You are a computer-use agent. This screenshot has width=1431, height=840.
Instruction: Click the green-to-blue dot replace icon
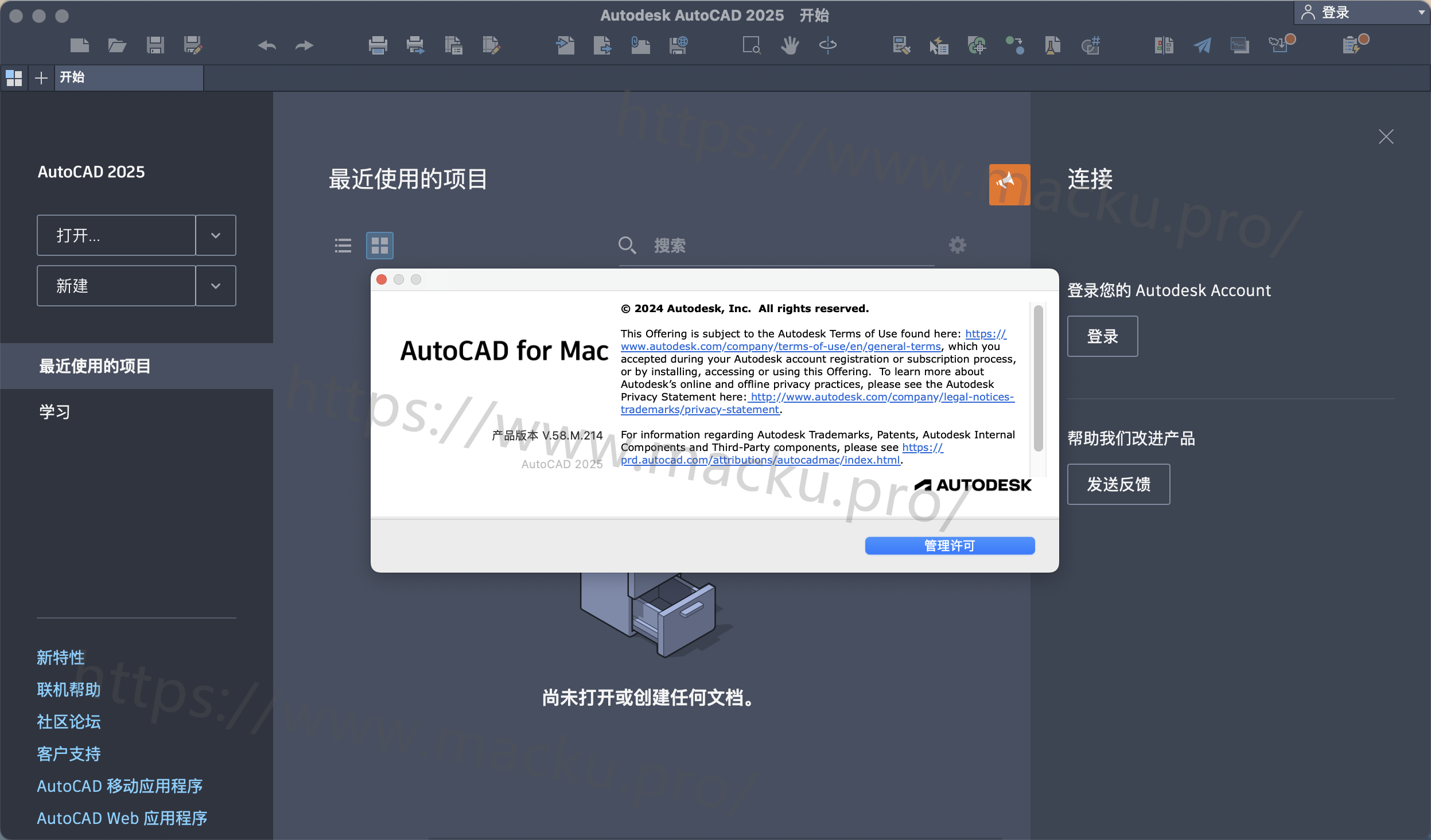tap(1014, 45)
